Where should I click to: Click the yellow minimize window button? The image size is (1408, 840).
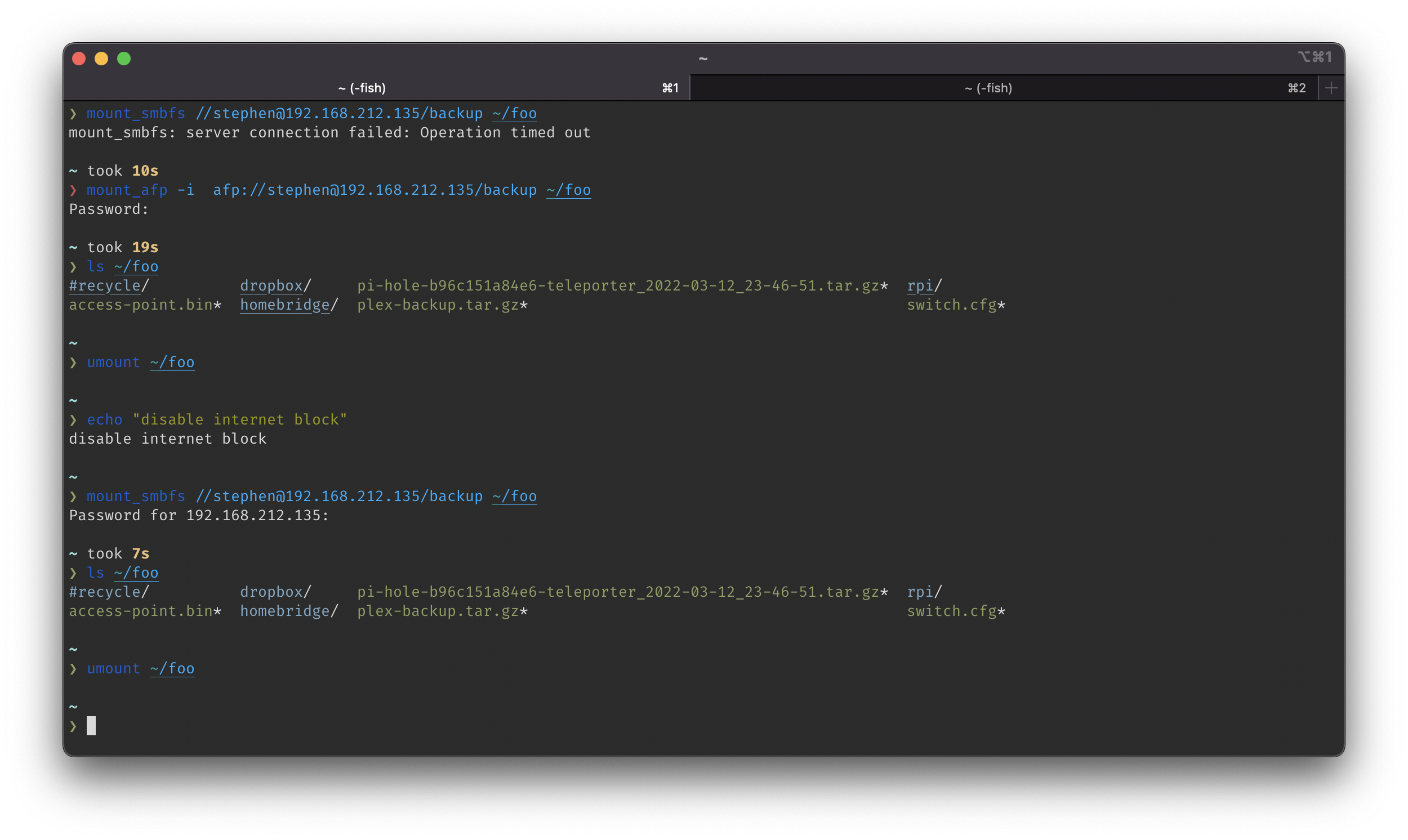[101, 59]
